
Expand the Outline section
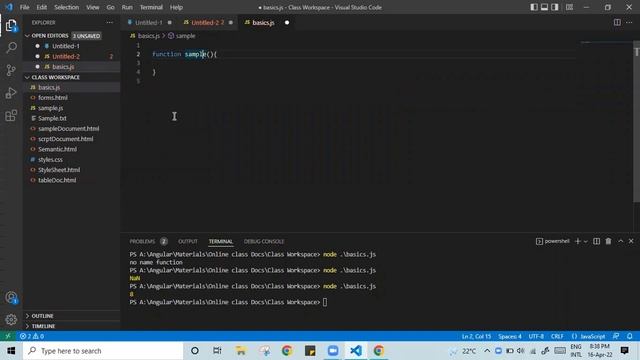pos(42,316)
